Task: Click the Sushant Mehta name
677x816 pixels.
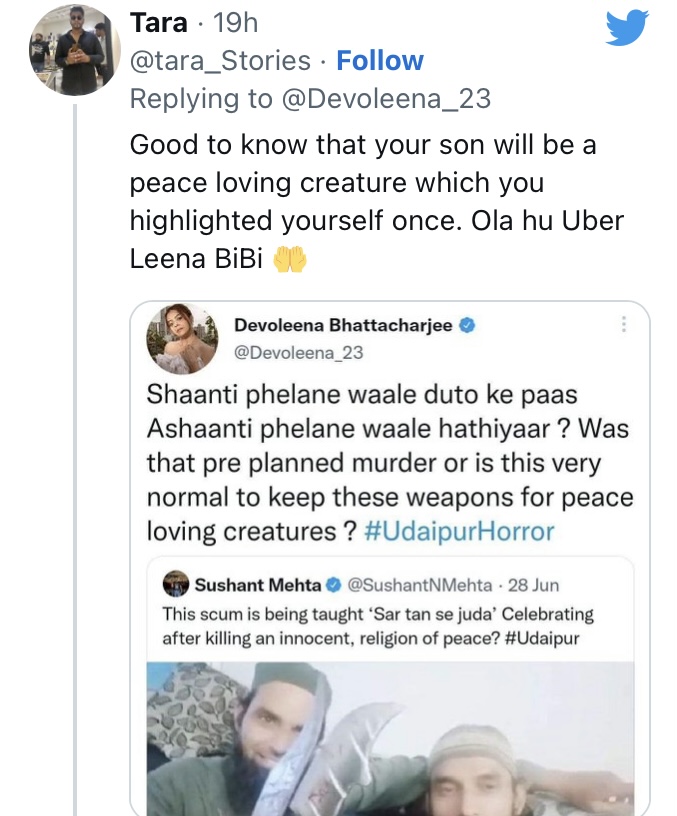Action: [257, 584]
